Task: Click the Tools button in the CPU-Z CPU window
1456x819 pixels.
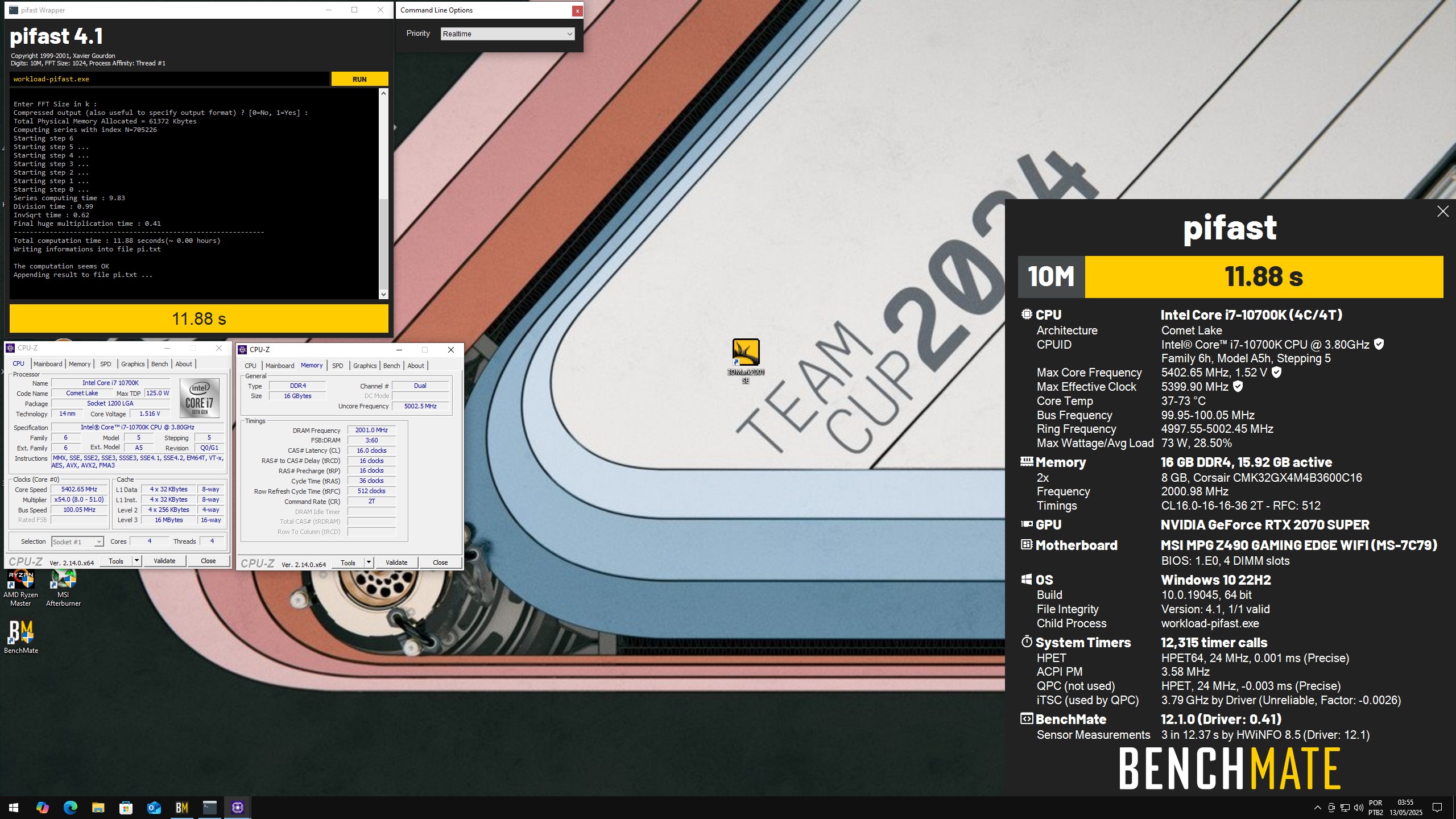Action: (116, 561)
